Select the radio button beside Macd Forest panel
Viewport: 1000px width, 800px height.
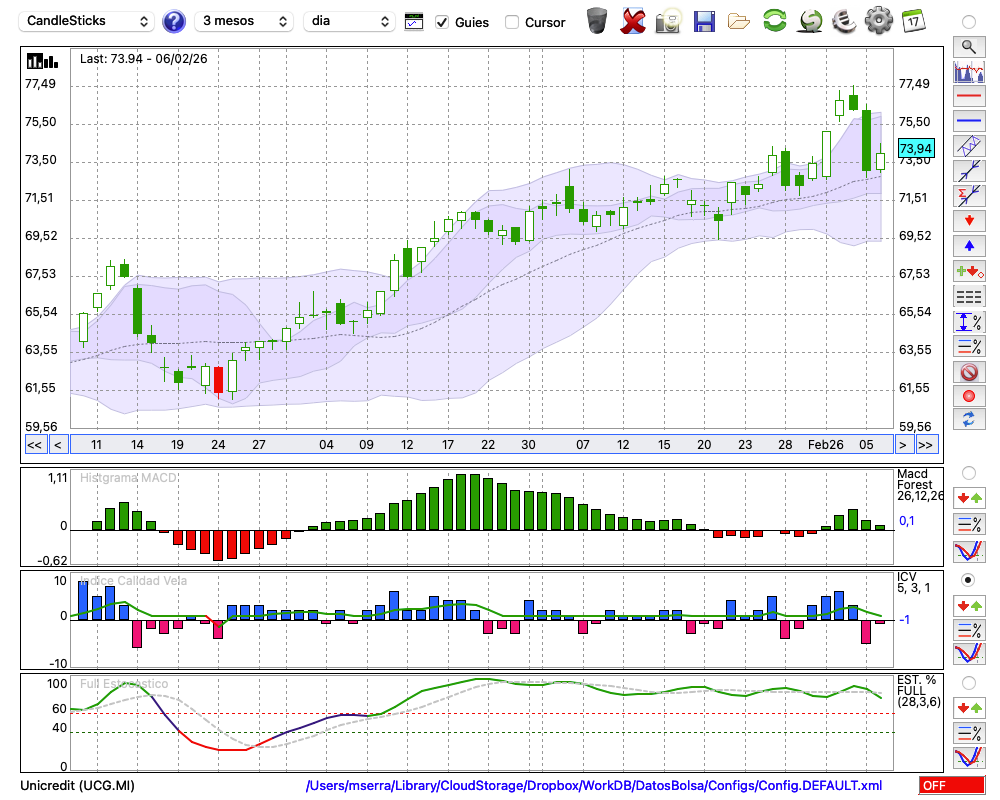tap(968, 472)
